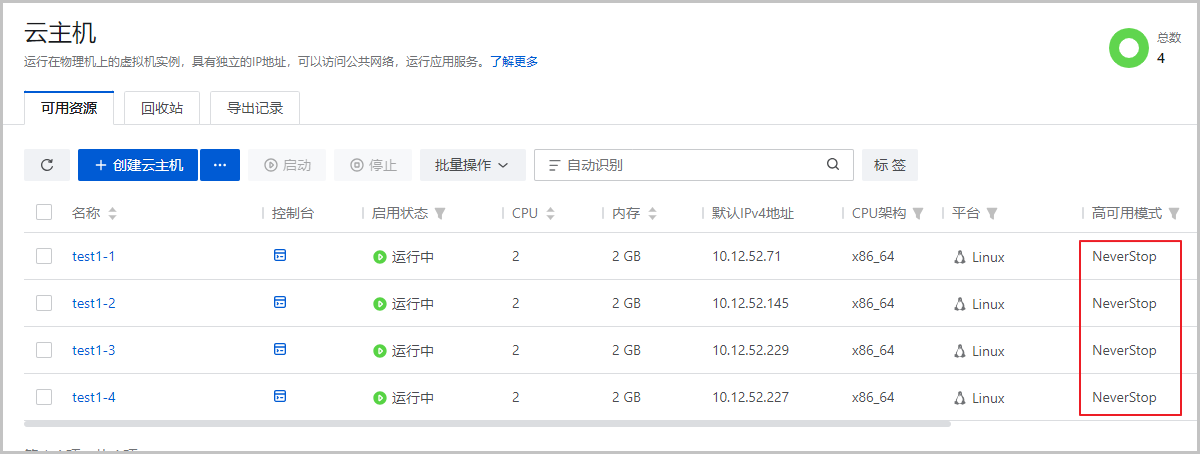Sort by CPU column arrows
The height and width of the screenshot is (454, 1200).
pyautogui.click(x=550, y=213)
